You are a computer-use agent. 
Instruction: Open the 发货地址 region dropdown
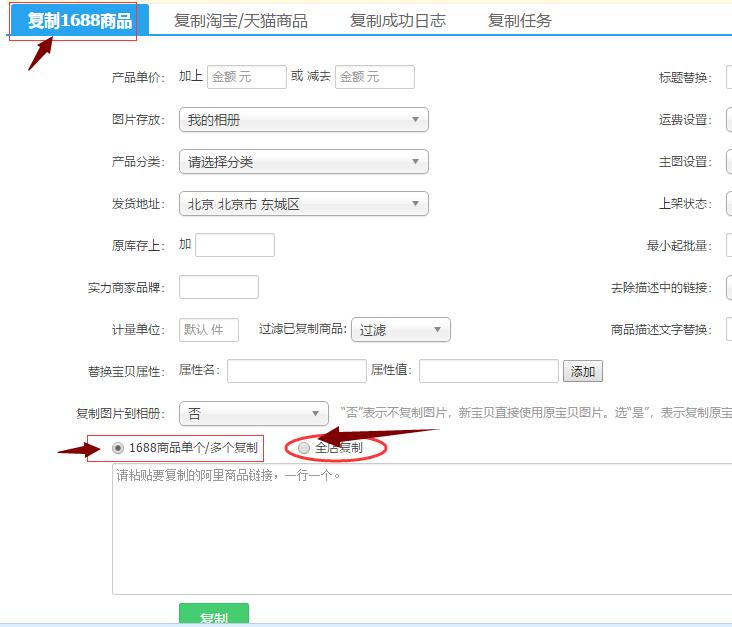(x=303, y=204)
